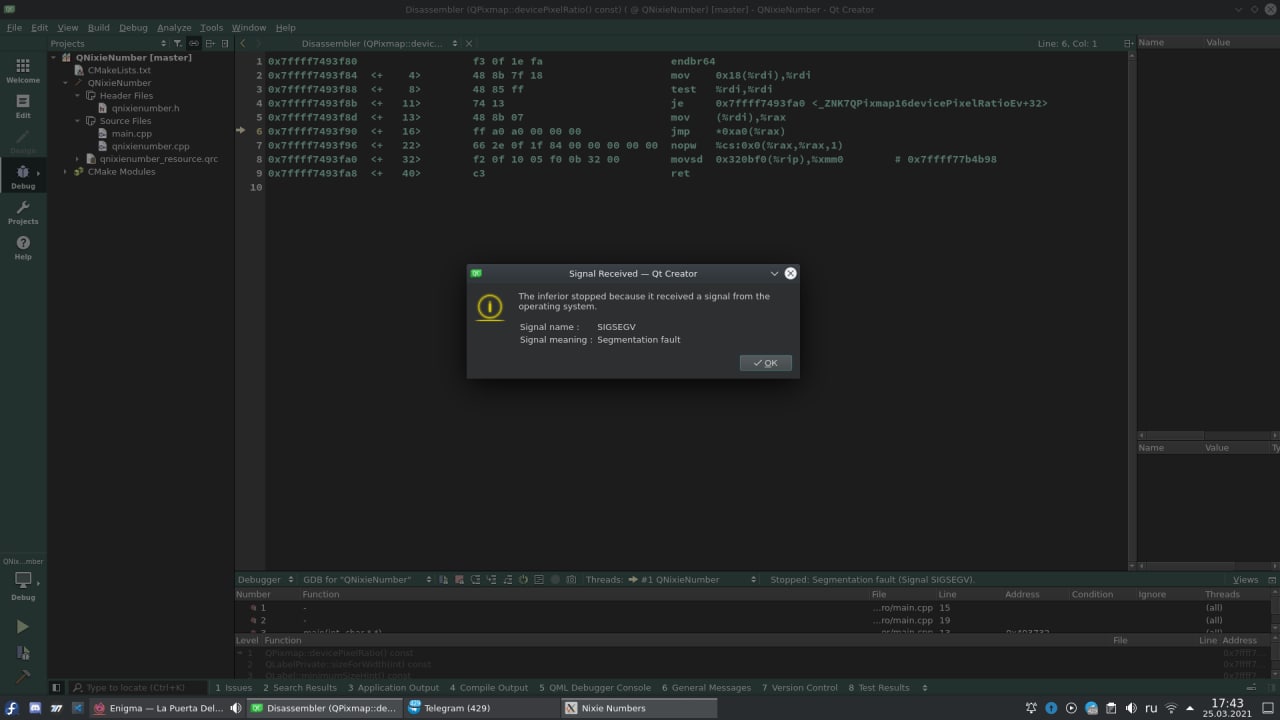Image resolution: width=1280 pixels, height=720 pixels.
Task: Open the 6 General Messages pane
Action: tap(707, 688)
